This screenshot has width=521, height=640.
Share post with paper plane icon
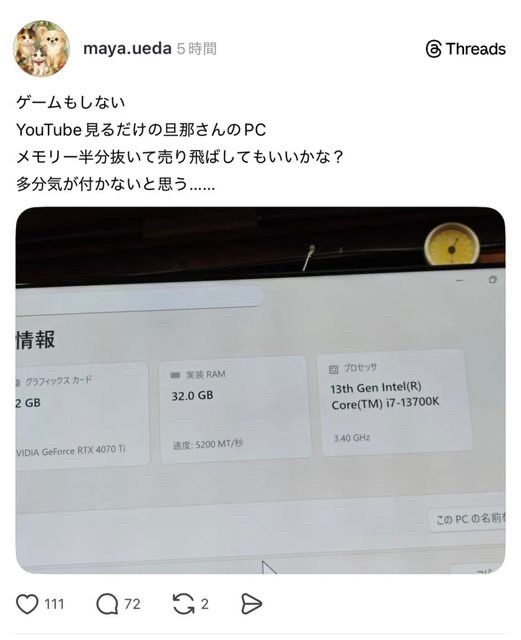point(251,604)
